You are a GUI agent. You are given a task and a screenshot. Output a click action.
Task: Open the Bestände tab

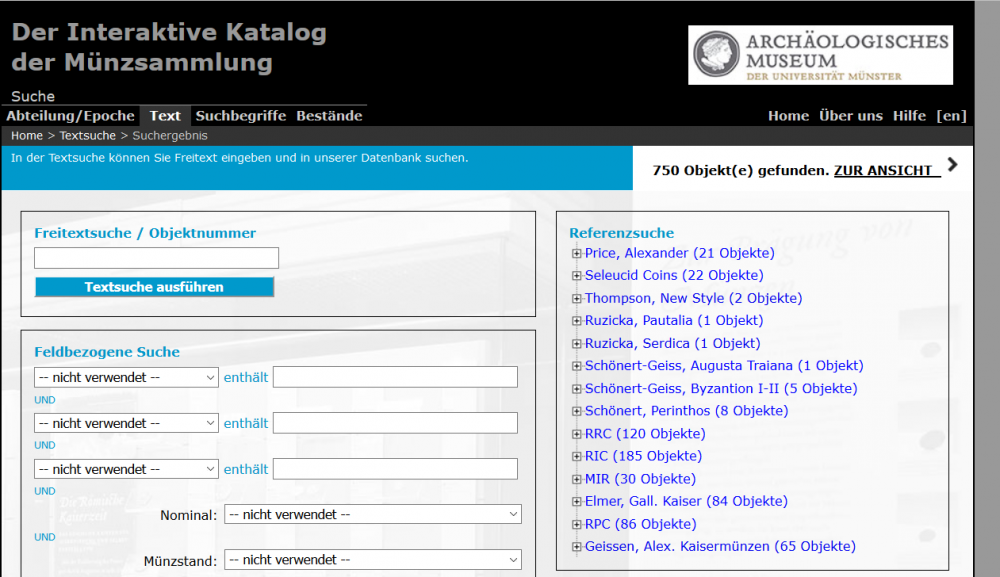coord(329,116)
